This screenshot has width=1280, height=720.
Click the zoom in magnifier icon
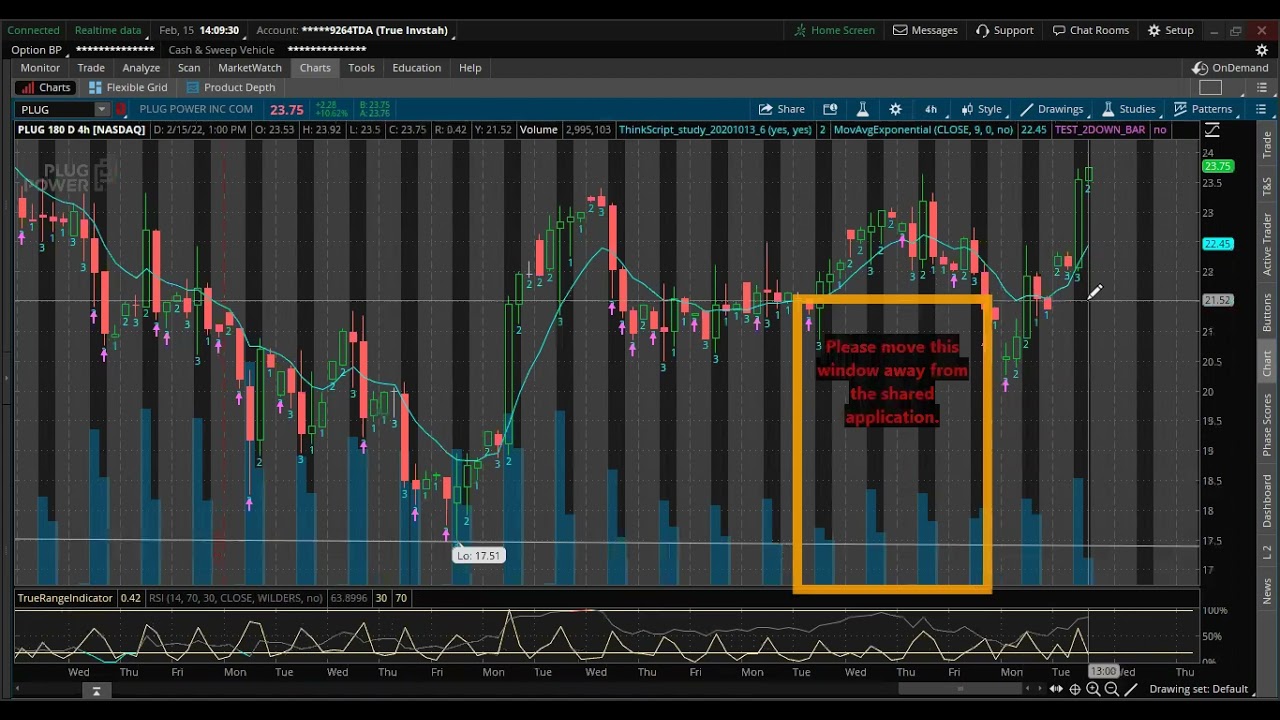tap(1093, 689)
